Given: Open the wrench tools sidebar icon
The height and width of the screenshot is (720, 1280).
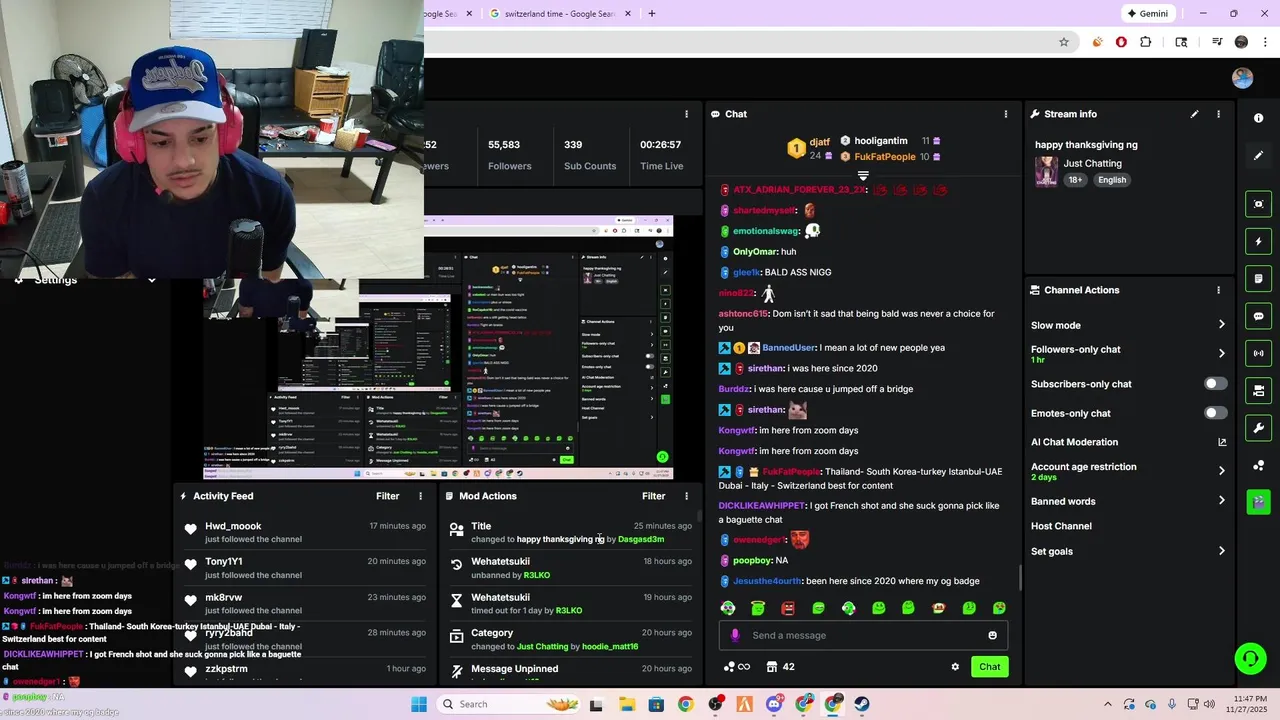Looking at the screenshot, I should pos(1258,428).
